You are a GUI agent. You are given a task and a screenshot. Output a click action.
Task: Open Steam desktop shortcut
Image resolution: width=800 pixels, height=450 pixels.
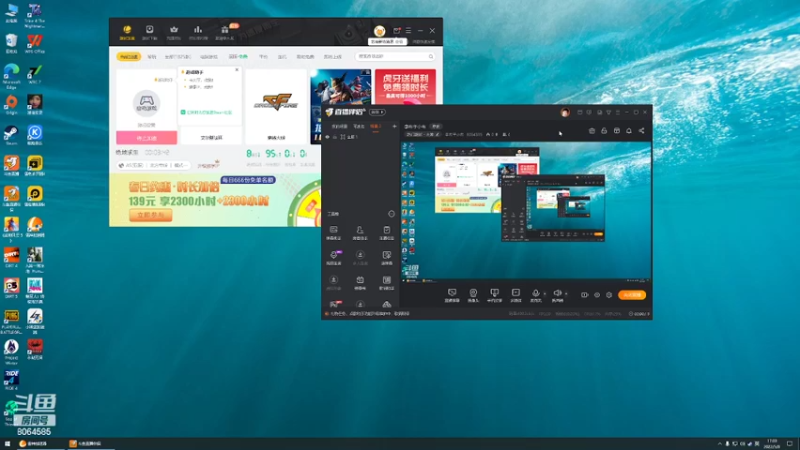click(x=11, y=135)
